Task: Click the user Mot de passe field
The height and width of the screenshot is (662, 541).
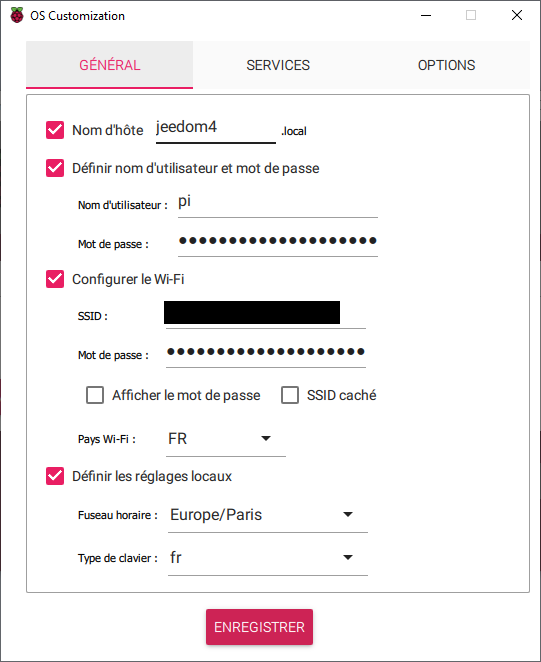Action: coord(278,242)
